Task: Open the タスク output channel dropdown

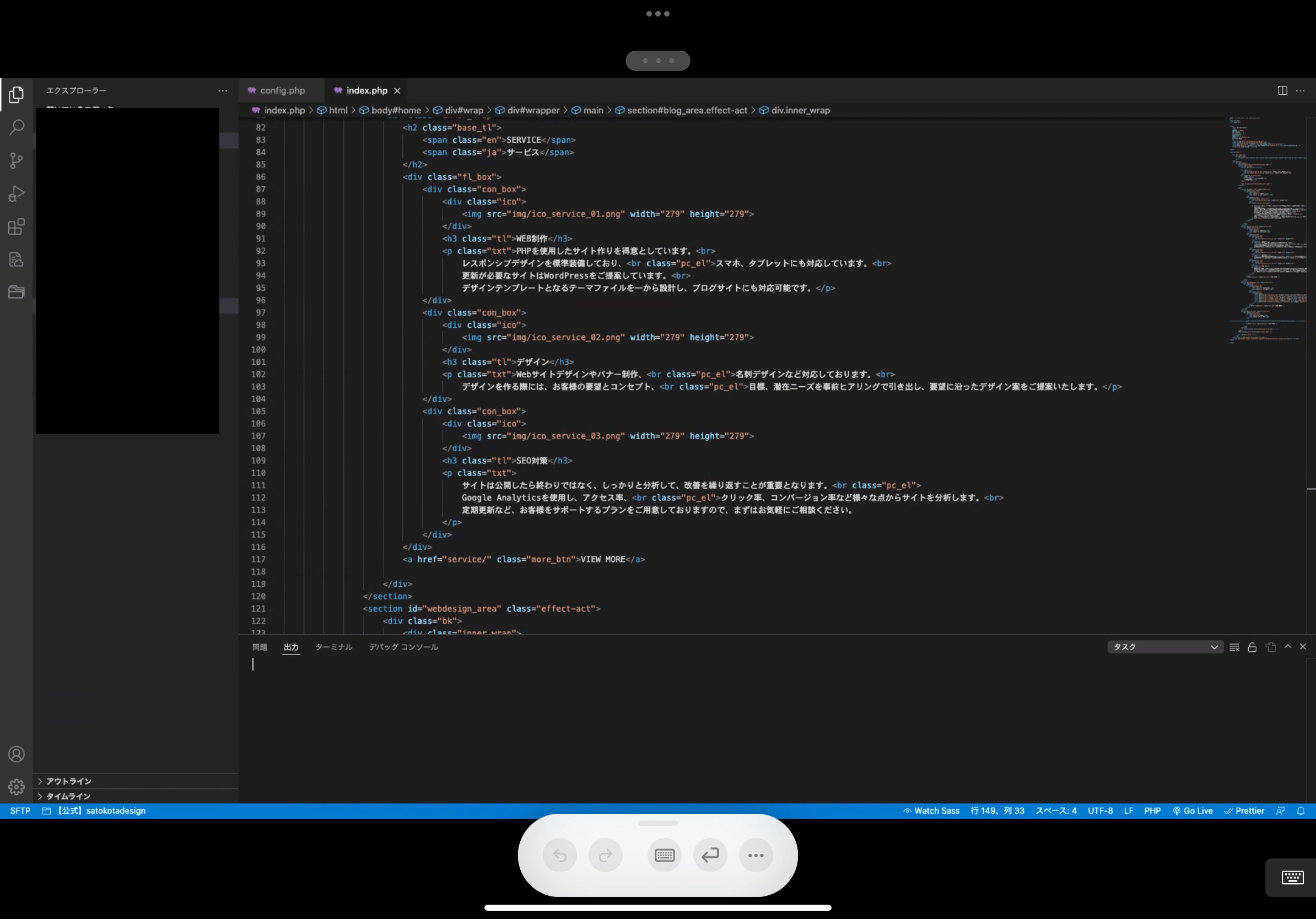Action: (1164, 647)
